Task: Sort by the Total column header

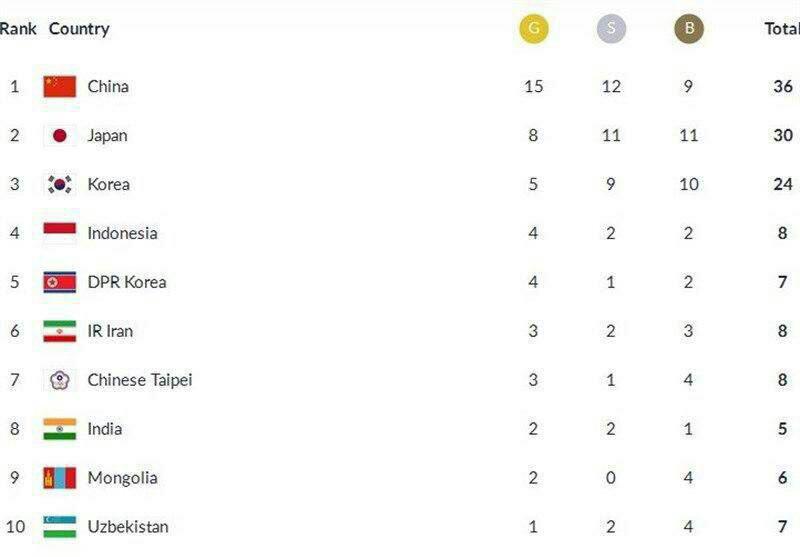Action: [782, 29]
